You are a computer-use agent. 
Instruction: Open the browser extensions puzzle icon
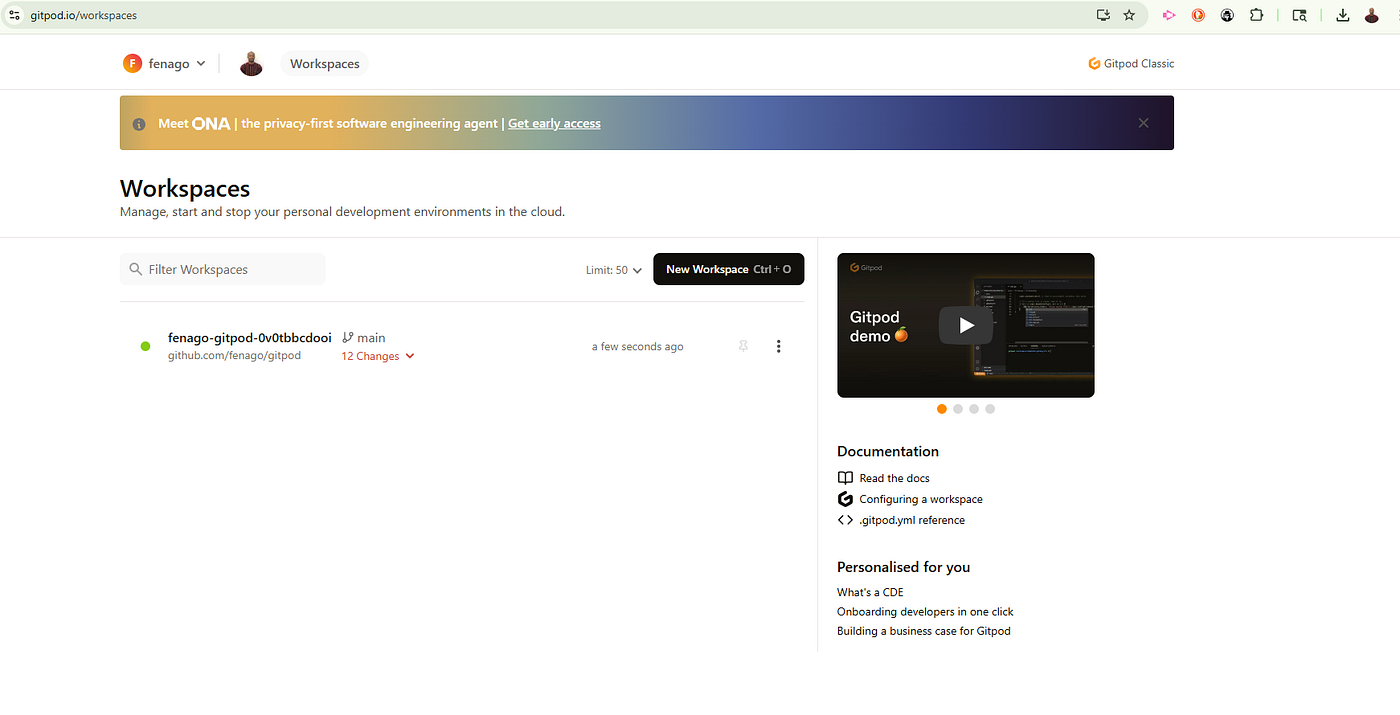coord(1257,15)
